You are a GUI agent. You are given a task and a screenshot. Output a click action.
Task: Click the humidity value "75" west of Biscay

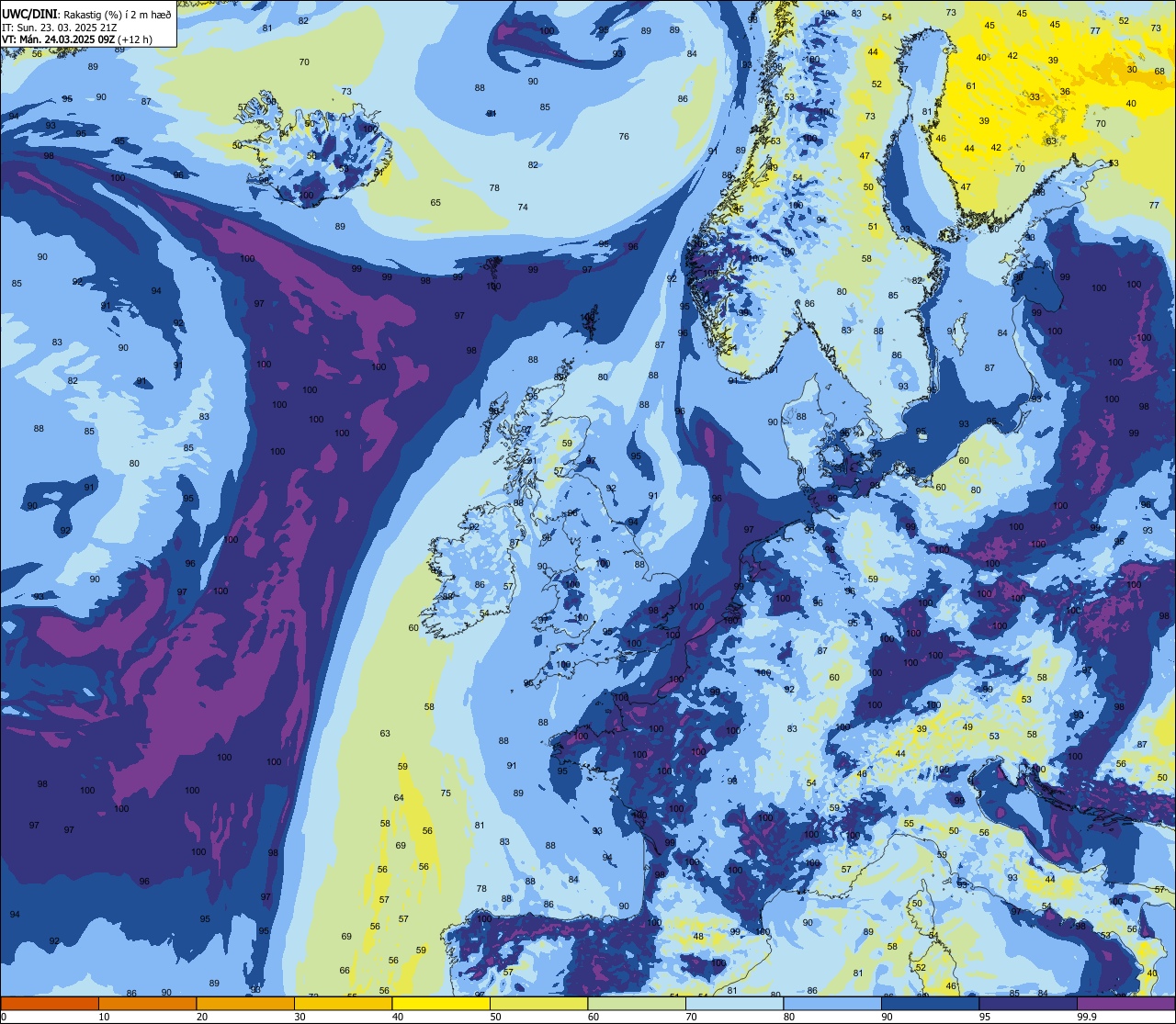(446, 793)
